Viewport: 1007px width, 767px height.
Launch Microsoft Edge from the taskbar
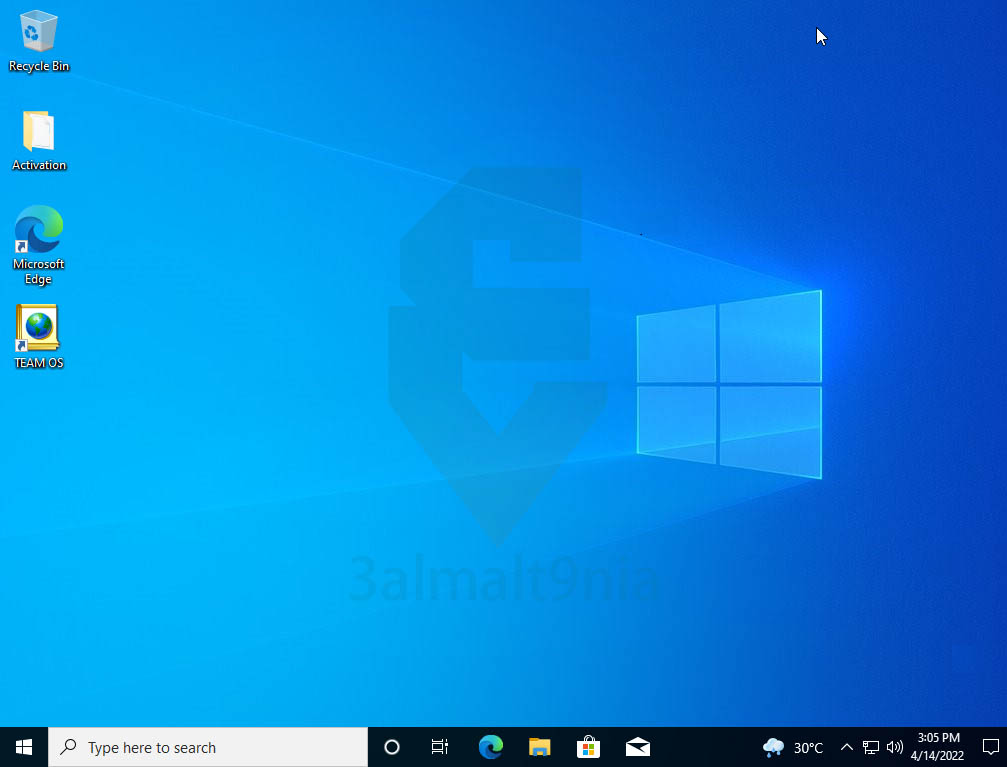pyautogui.click(x=491, y=747)
